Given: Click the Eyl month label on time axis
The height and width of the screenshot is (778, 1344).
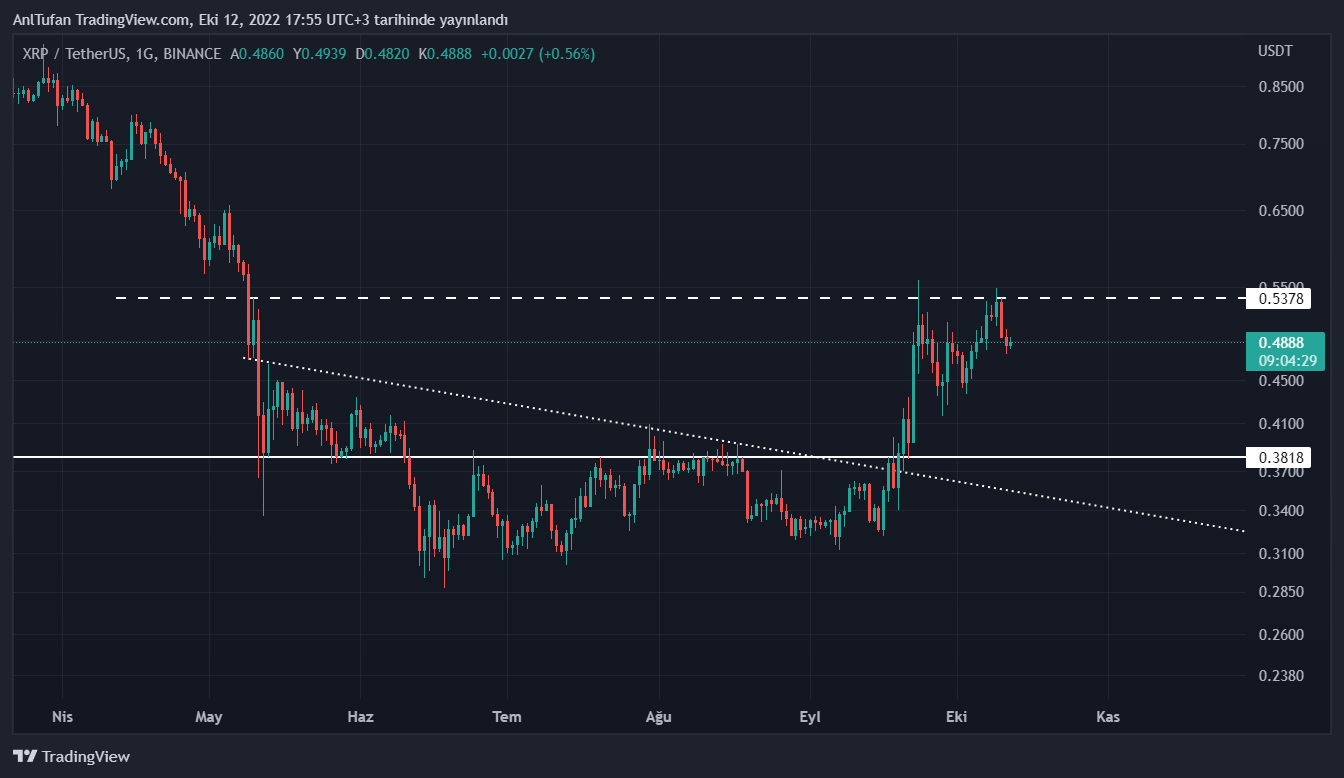Looking at the screenshot, I should point(810,717).
